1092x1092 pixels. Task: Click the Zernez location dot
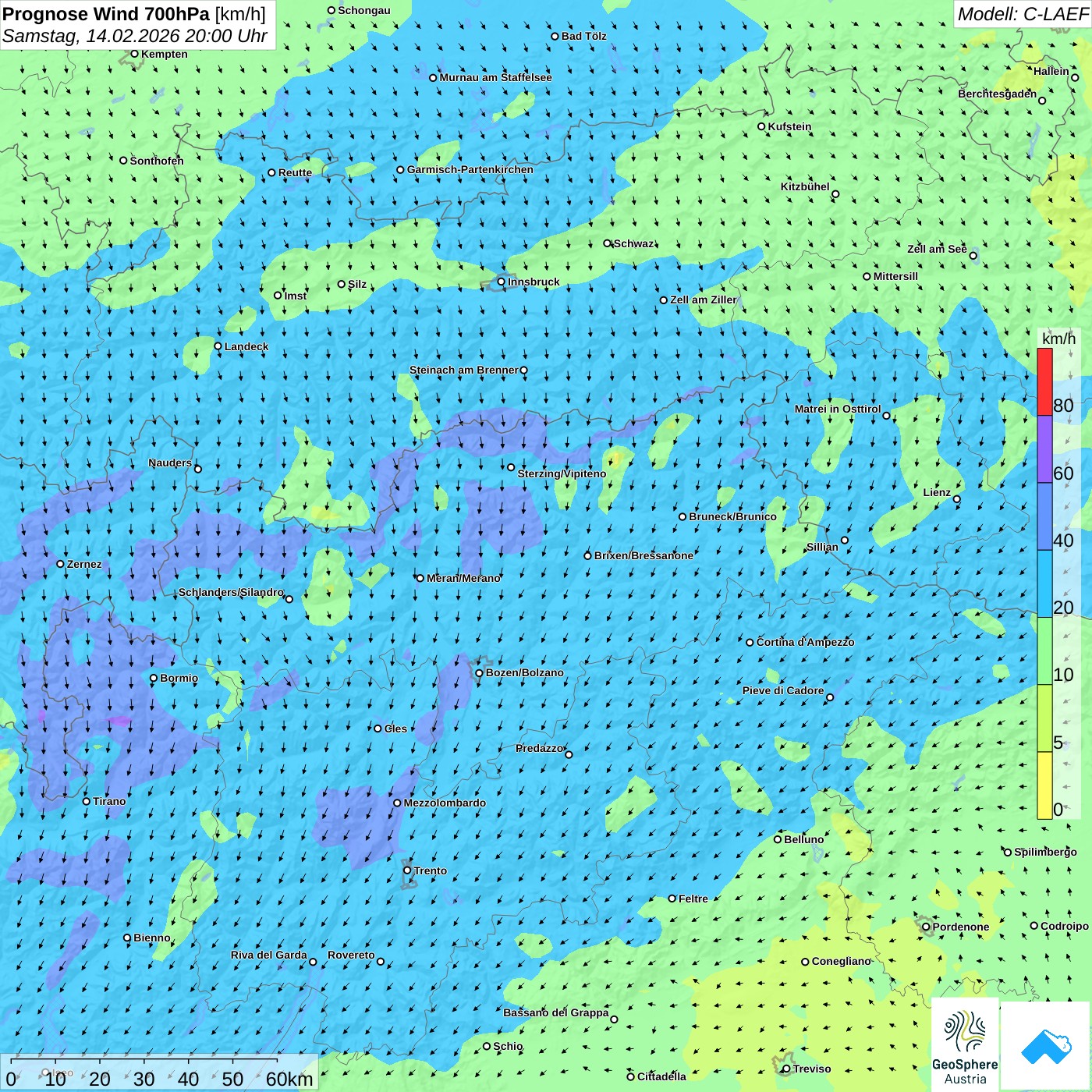60,564
